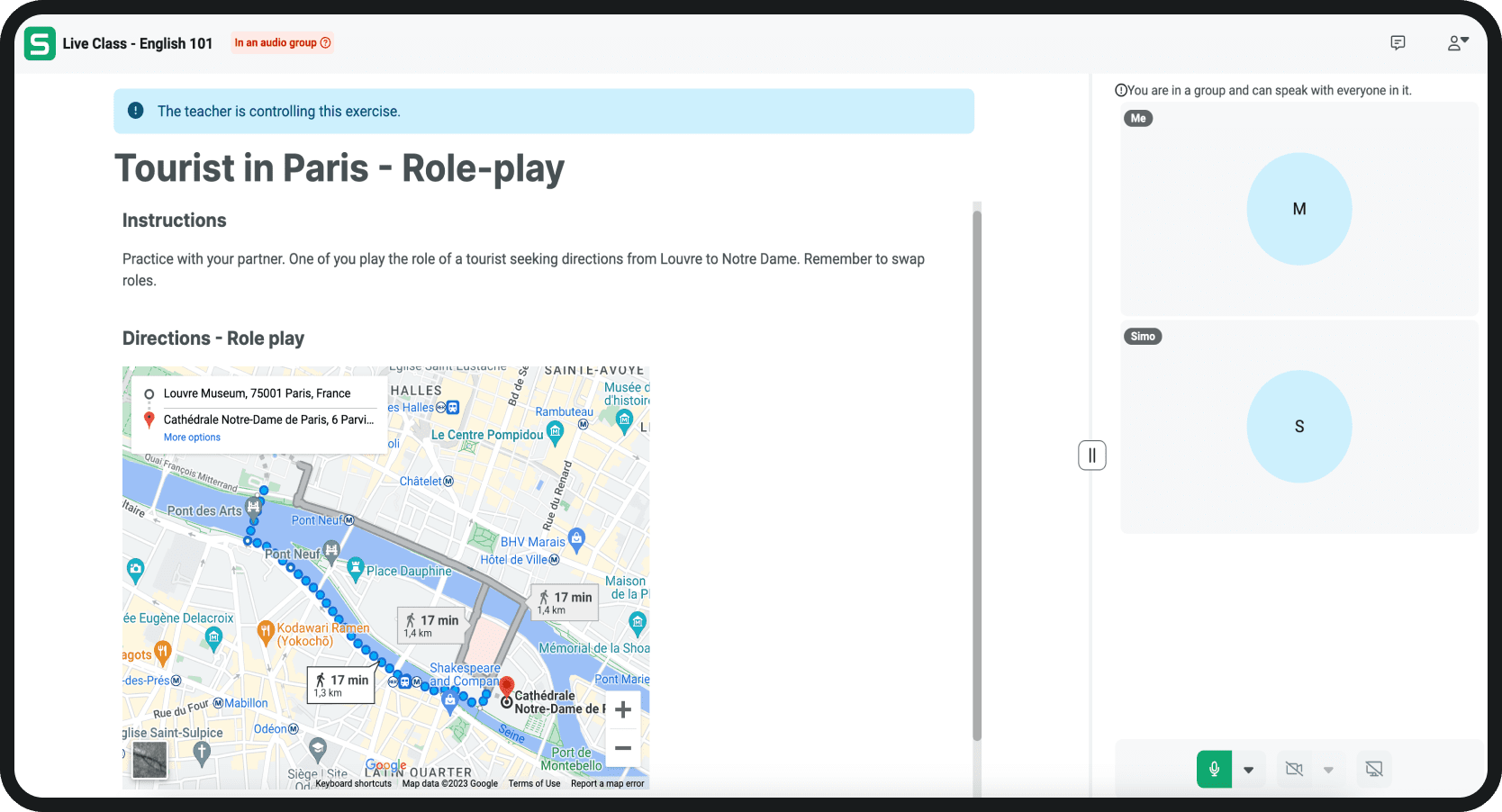
Task: Open Terms of Use link
Action: click(534, 783)
